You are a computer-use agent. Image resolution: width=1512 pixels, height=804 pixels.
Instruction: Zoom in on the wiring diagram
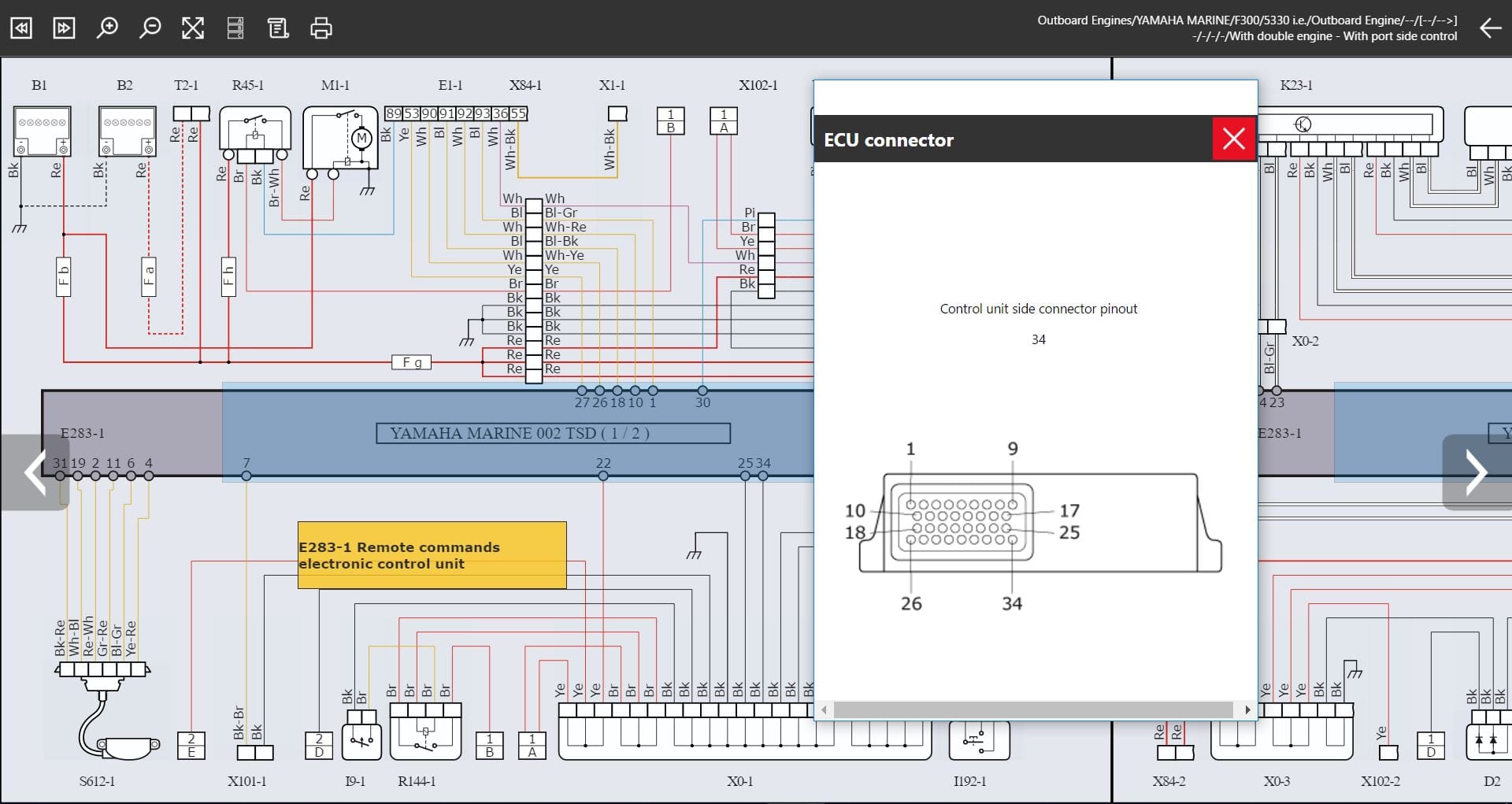[107, 28]
